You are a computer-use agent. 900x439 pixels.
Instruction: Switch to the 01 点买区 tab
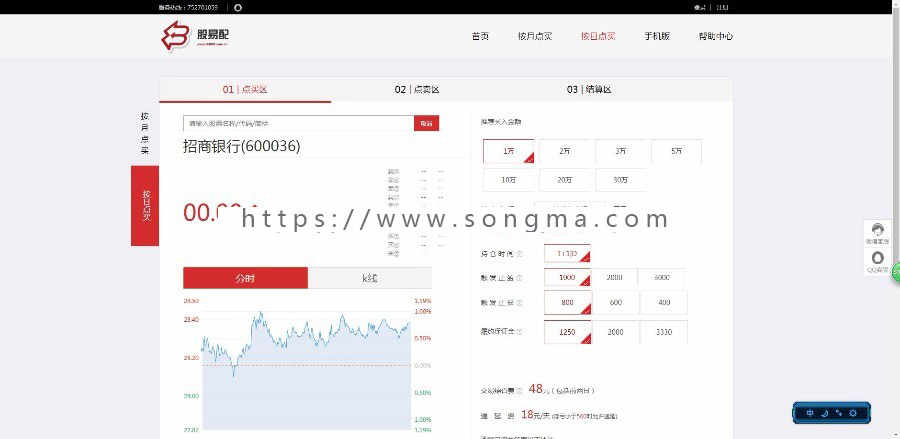click(245, 90)
